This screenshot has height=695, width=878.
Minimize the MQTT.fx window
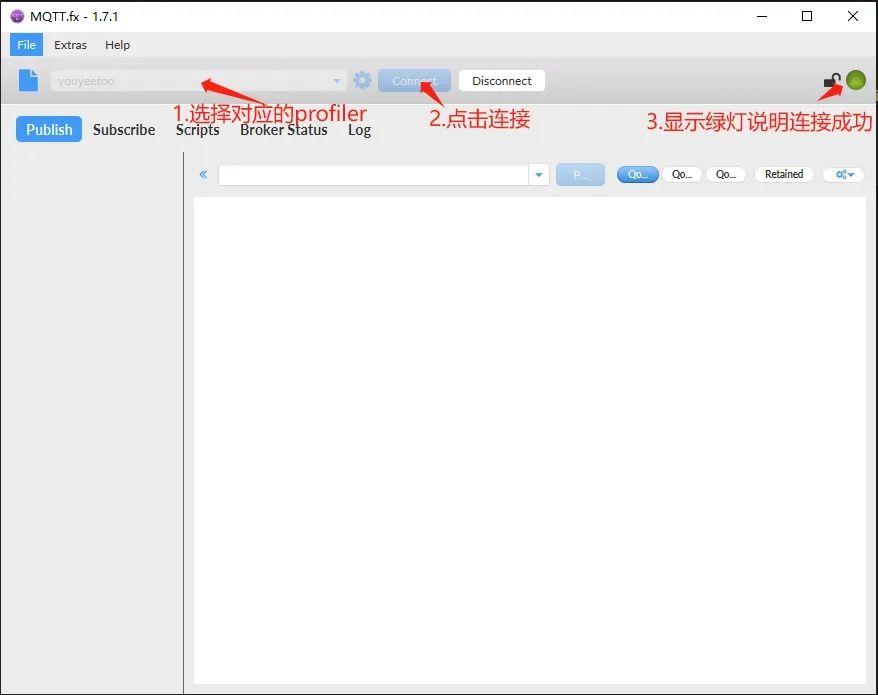click(x=762, y=16)
